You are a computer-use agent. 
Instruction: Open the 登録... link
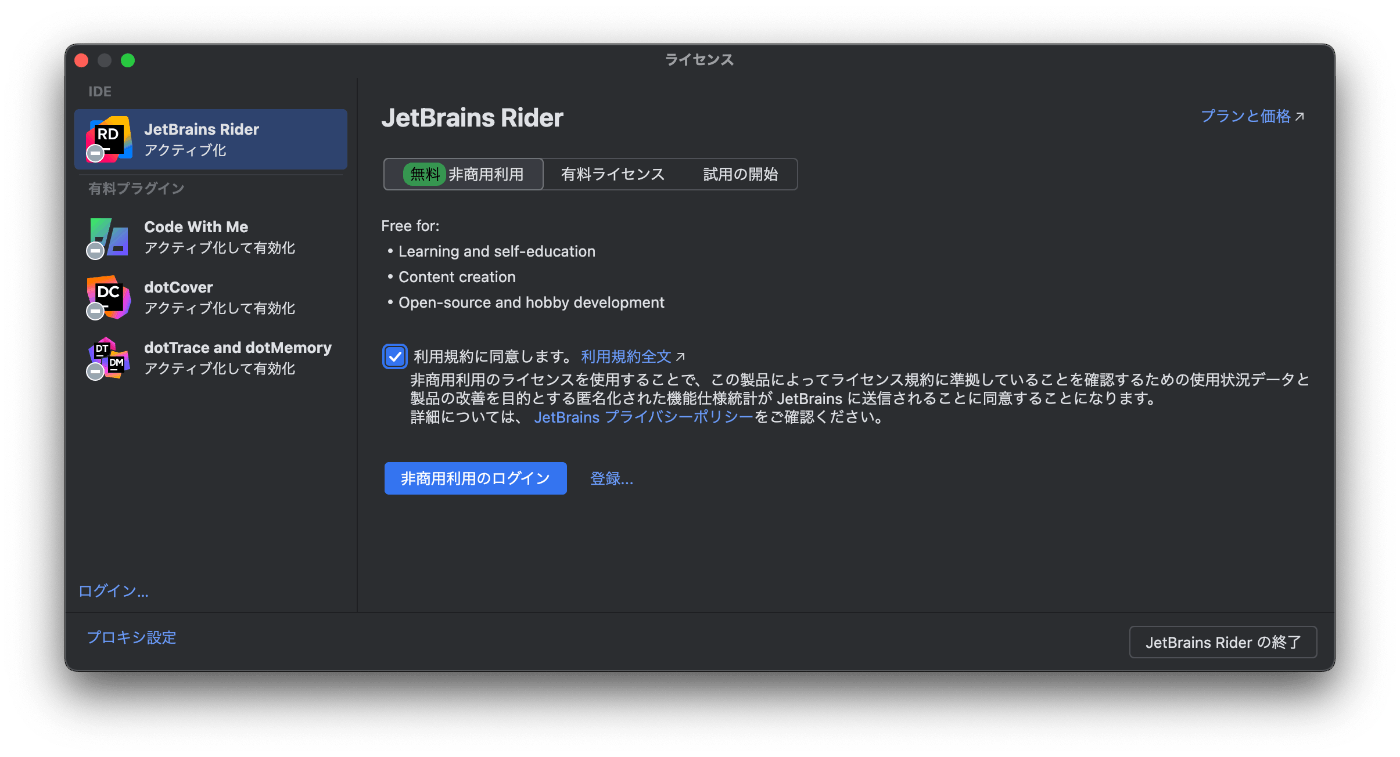coord(612,478)
